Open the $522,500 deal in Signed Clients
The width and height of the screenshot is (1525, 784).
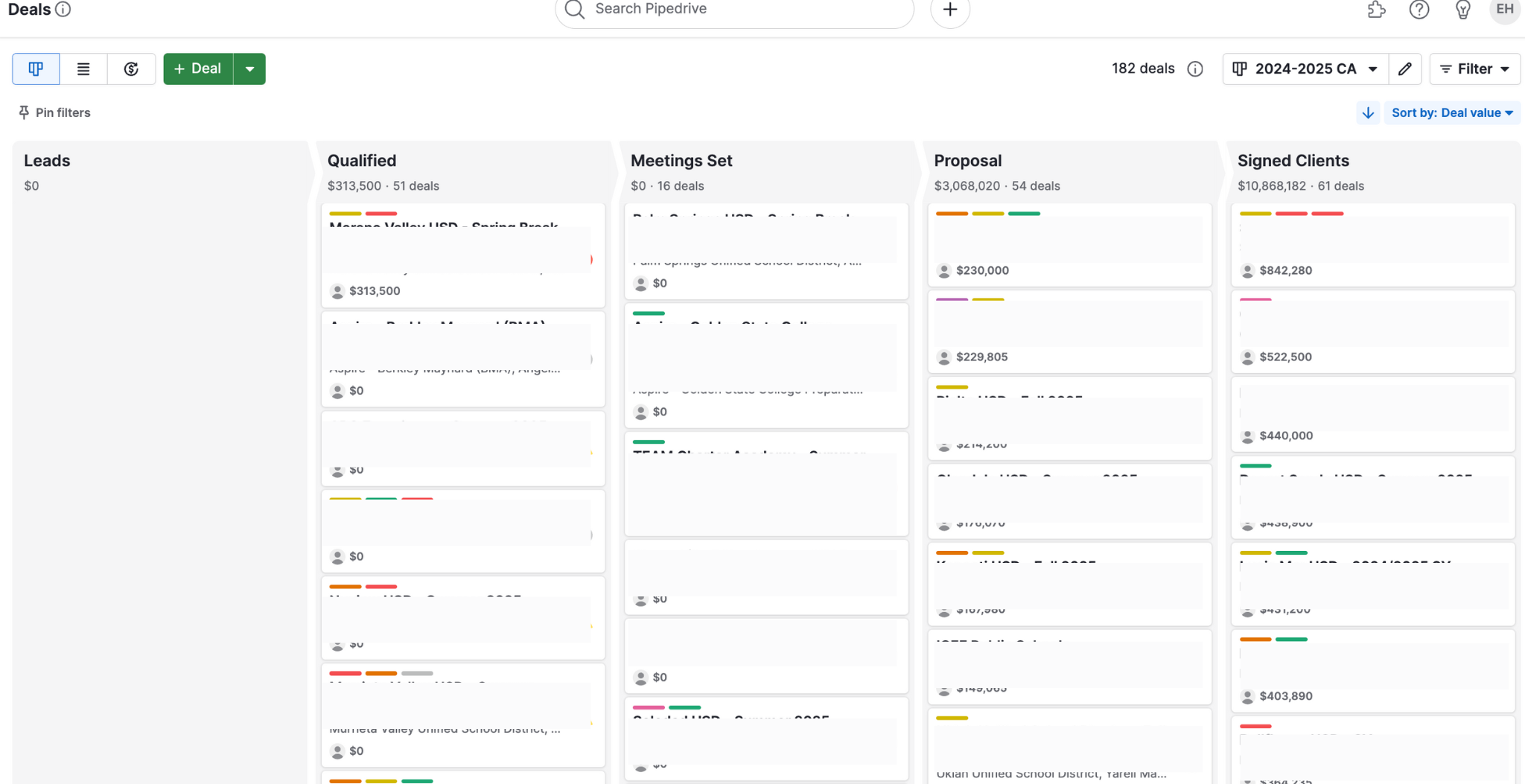(x=1373, y=331)
